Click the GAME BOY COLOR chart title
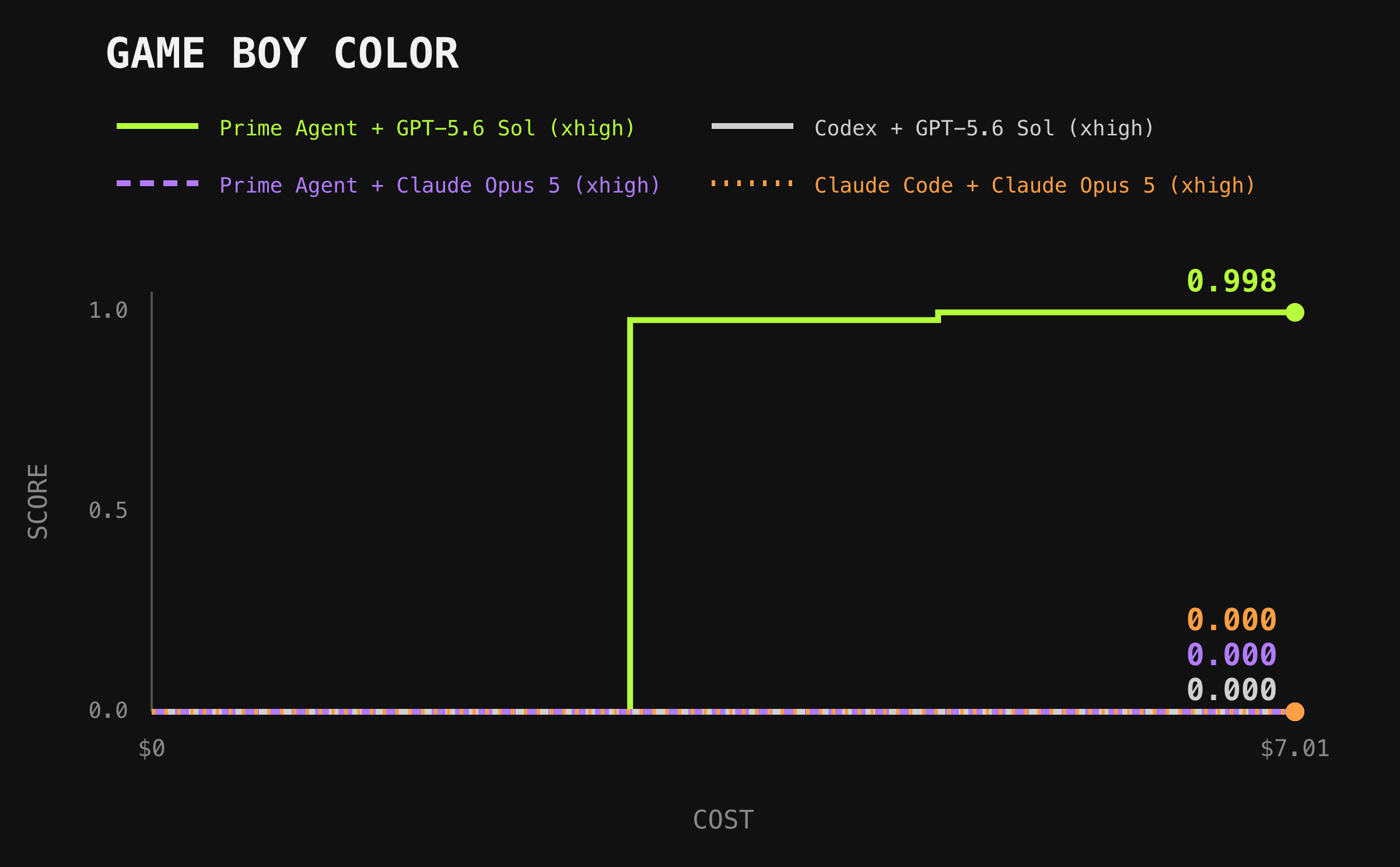The image size is (1400, 867). (x=282, y=54)
